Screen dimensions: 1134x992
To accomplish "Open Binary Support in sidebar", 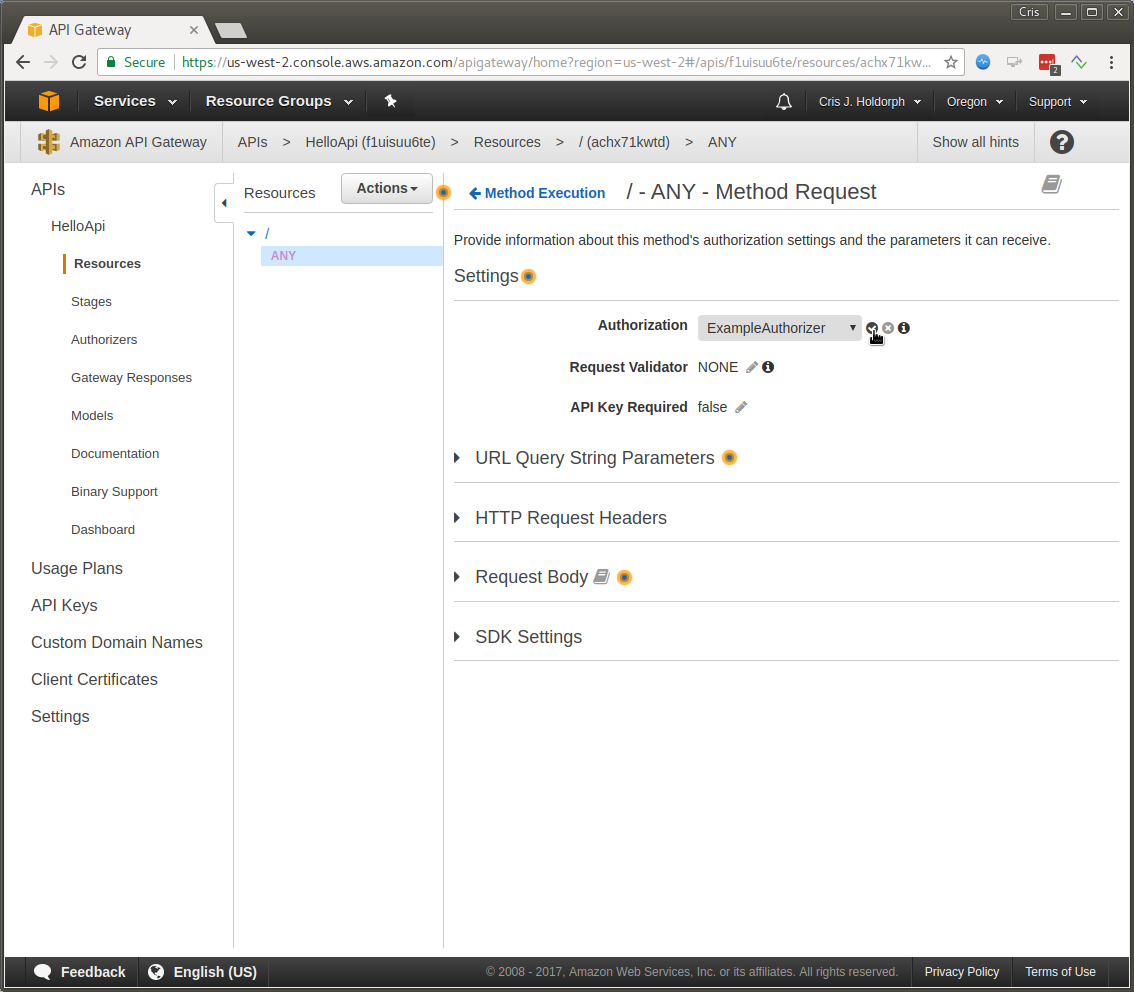I will [114, 492].
